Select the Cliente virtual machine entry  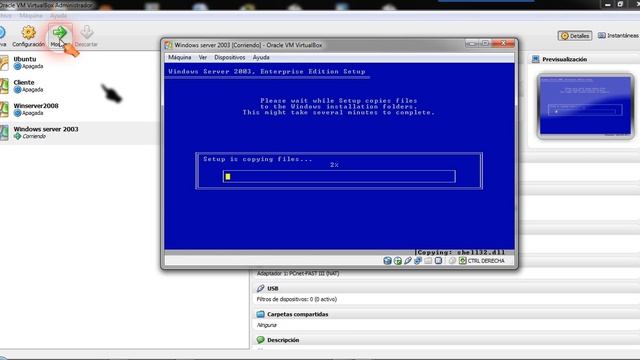(x=80, y=86)
